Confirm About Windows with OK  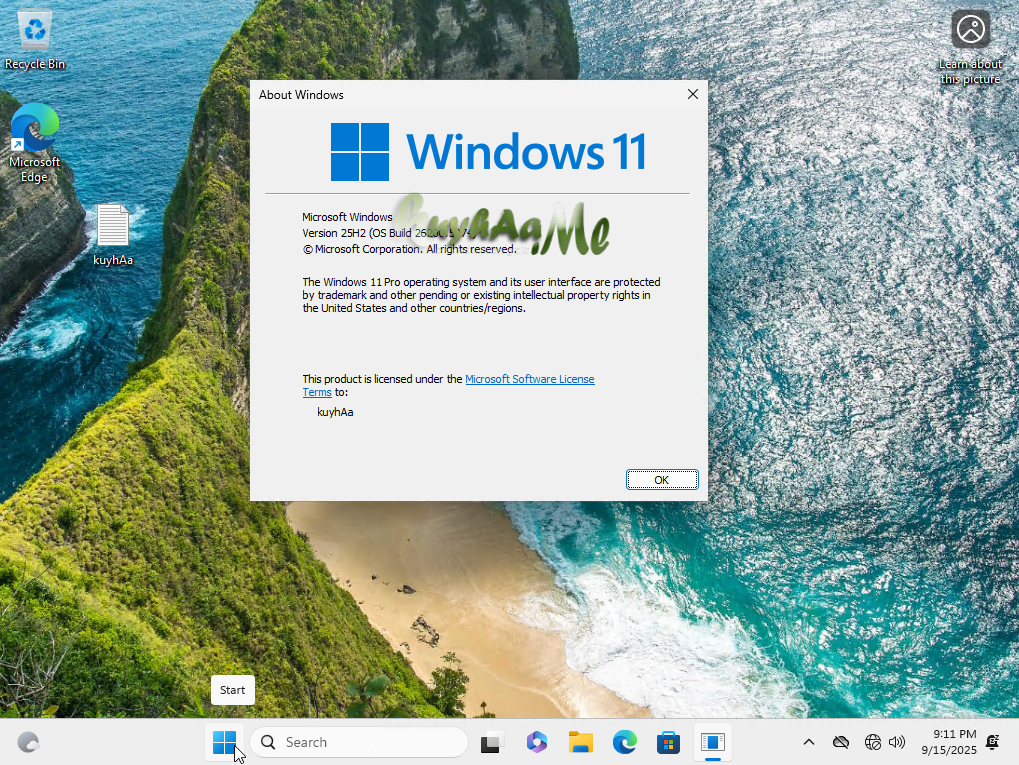(662, 480)
